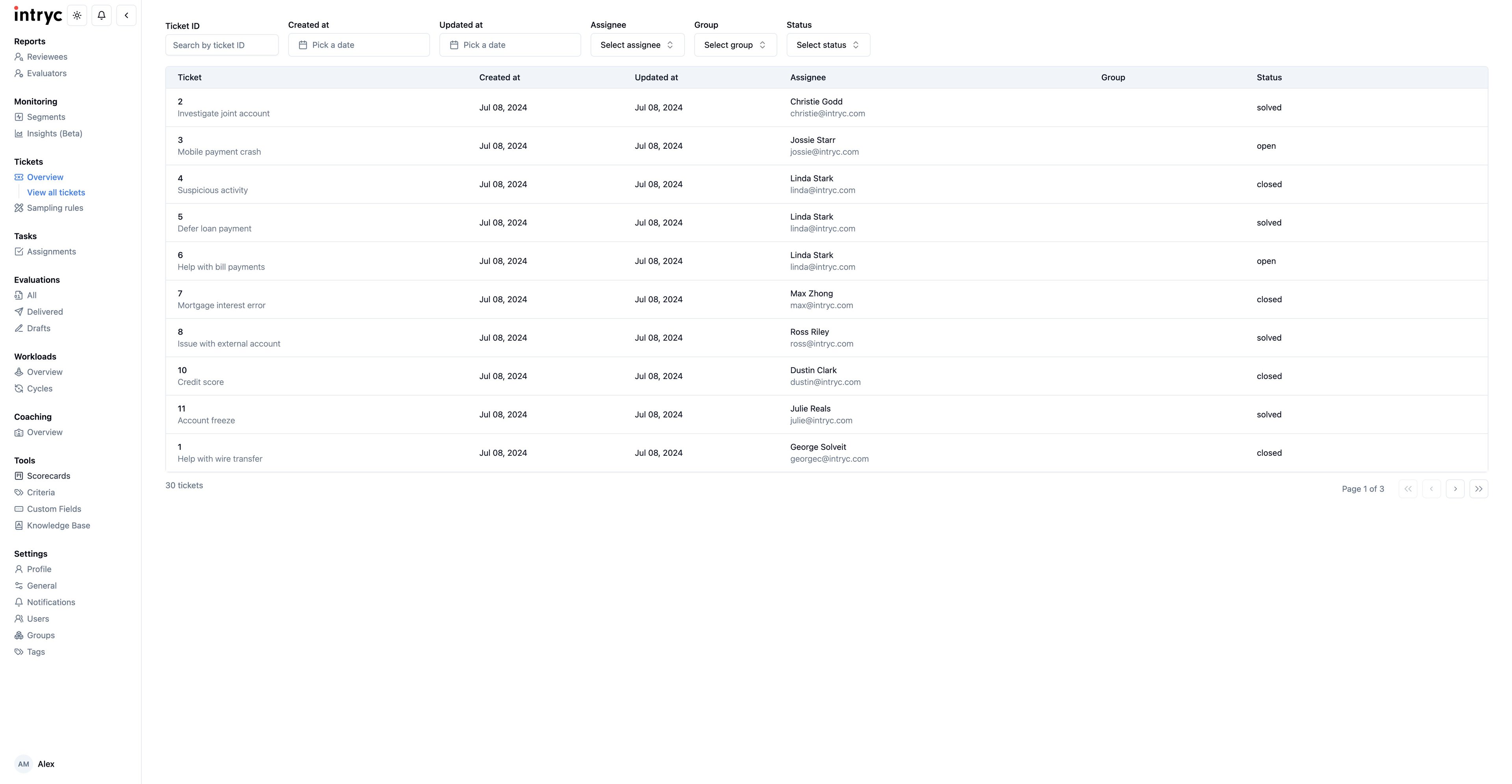The height and width of the screenshot is (784, 1512).
Task: Toggle the light/dark theme sun icon
Action: pos(77,15)
